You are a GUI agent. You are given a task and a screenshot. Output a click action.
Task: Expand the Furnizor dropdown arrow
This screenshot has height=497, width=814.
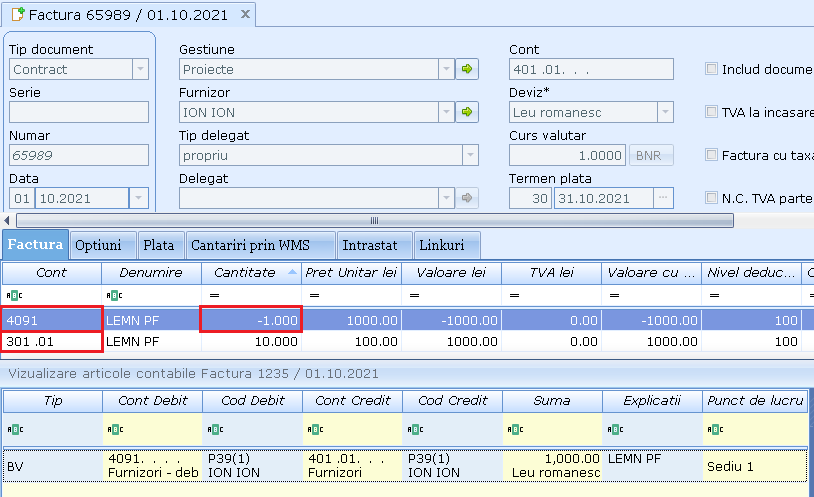446,112
